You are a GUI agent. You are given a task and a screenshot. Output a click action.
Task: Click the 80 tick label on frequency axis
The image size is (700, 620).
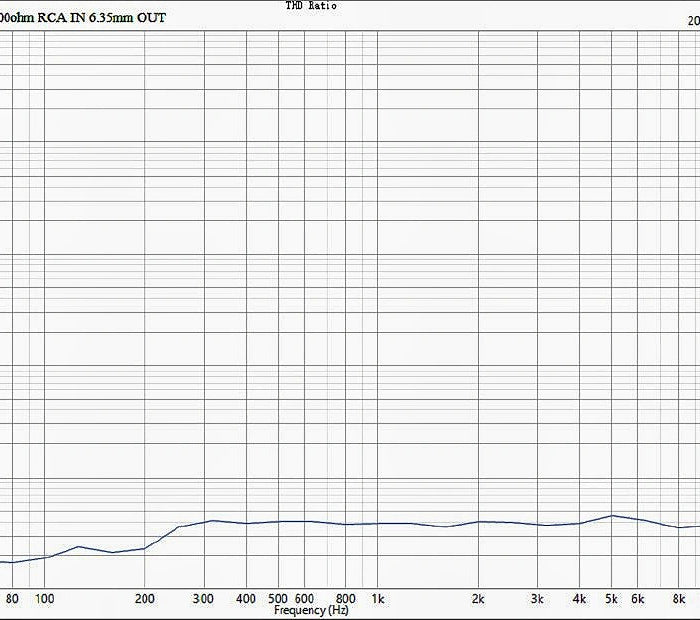[x=12, y=599]
